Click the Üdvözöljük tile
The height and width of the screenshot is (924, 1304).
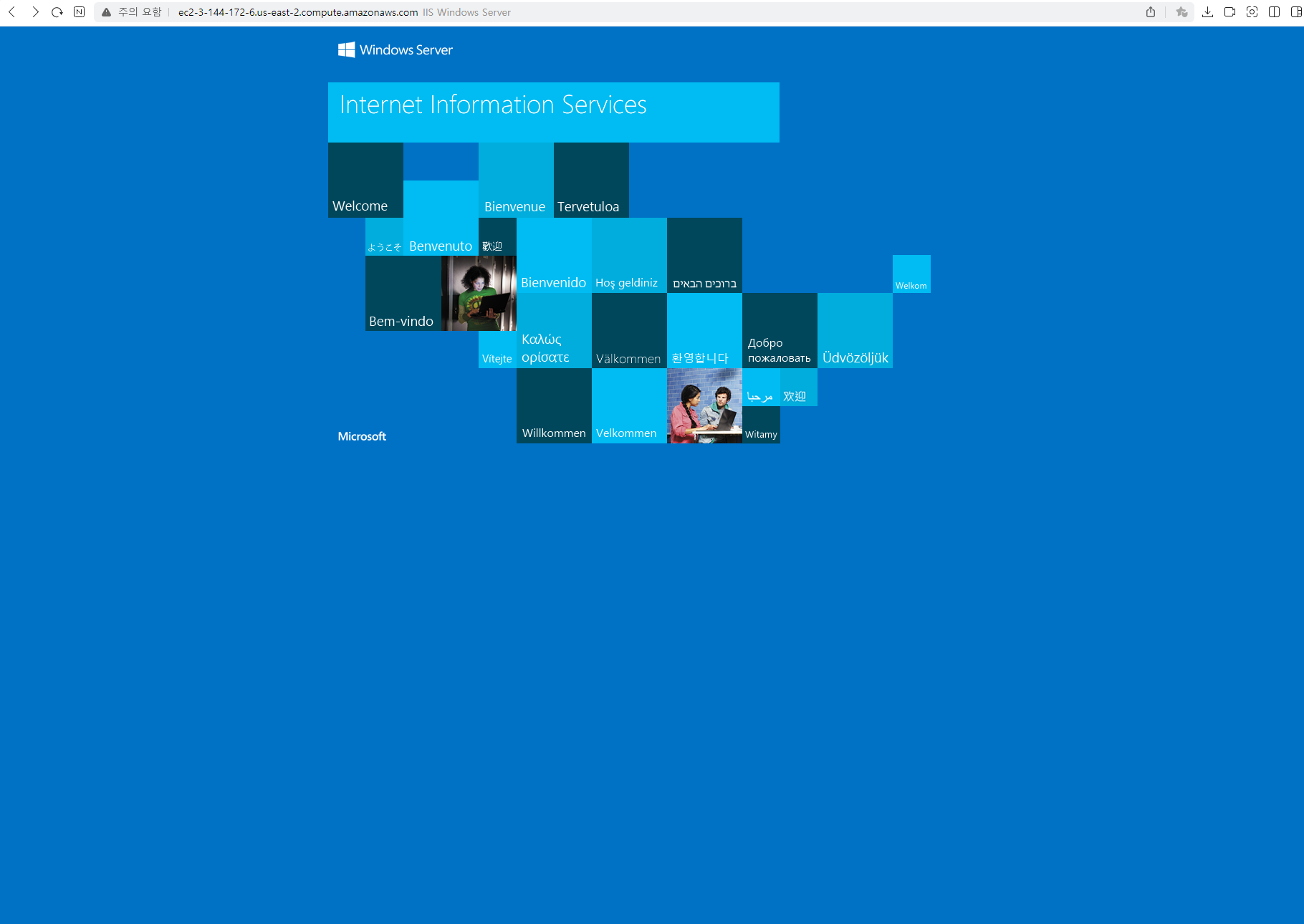point(855,330)
